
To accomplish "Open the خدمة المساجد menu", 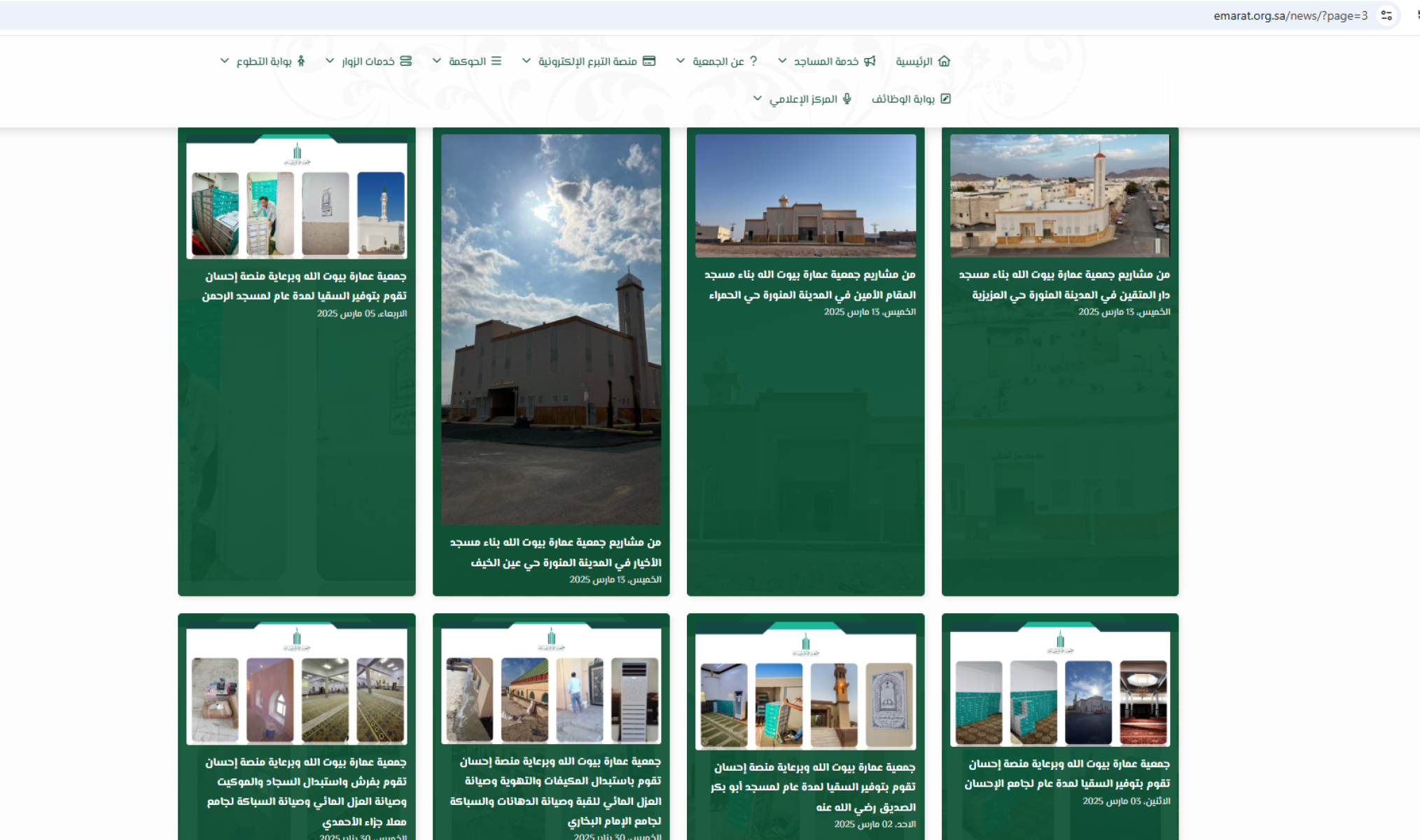I will coord(827,61).
